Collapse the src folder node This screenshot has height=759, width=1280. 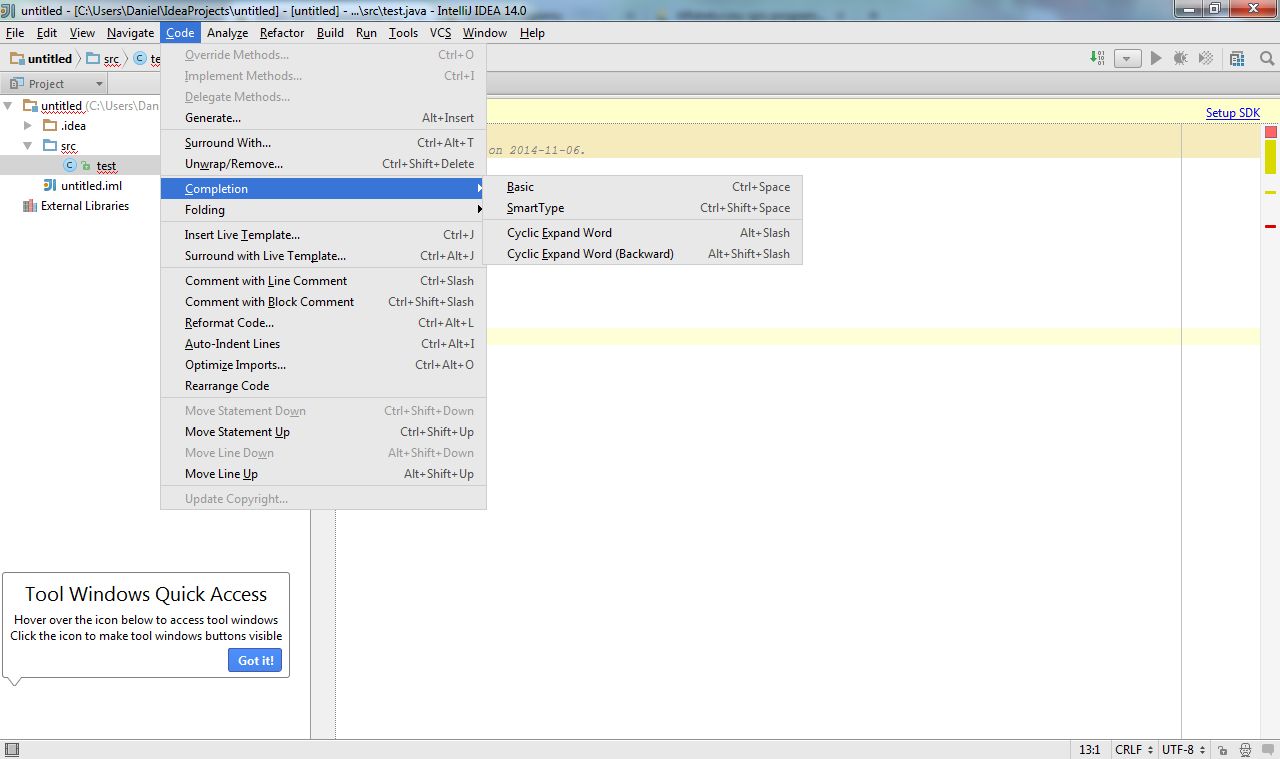point(29,145)
